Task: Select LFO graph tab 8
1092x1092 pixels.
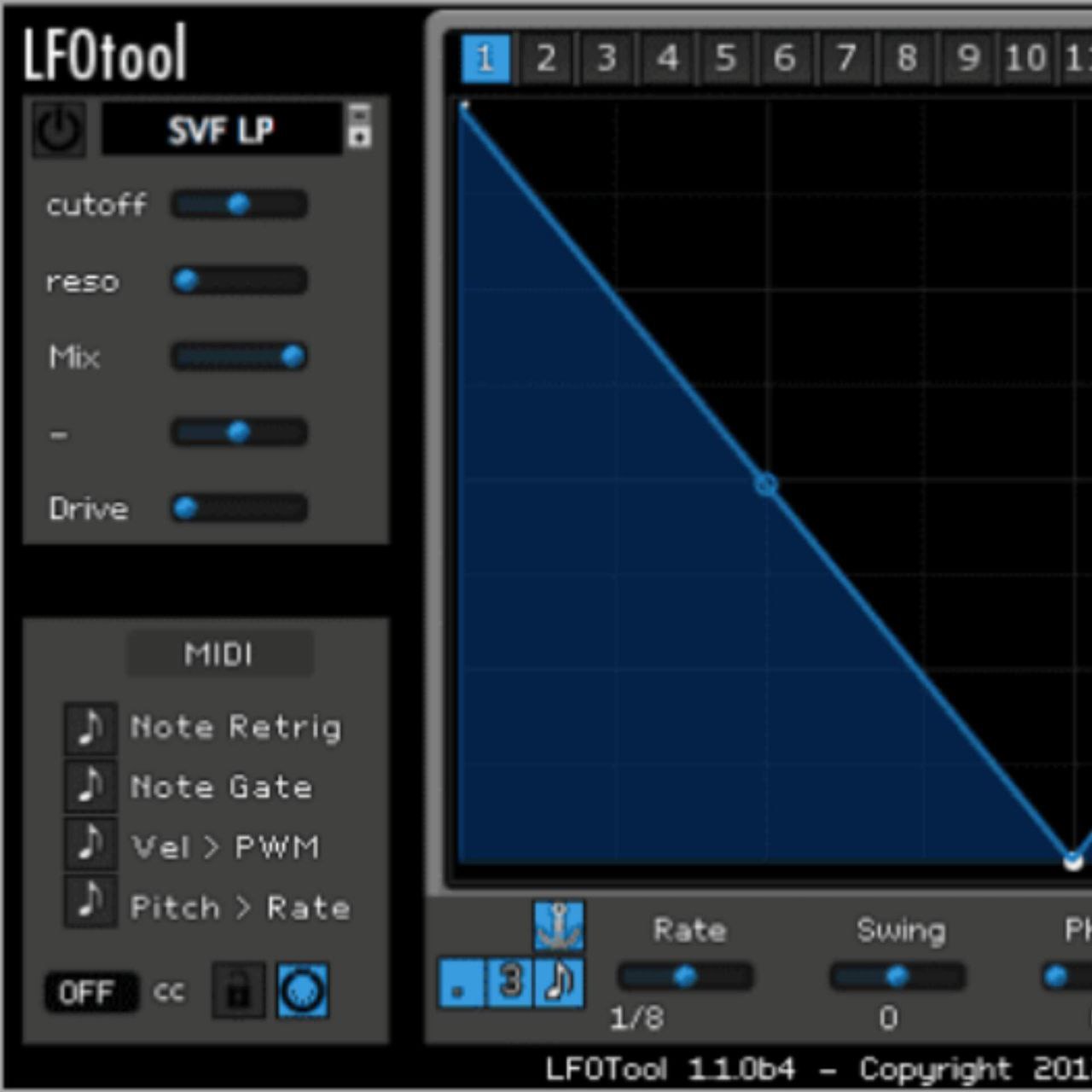Action: [x=906, y=58]
